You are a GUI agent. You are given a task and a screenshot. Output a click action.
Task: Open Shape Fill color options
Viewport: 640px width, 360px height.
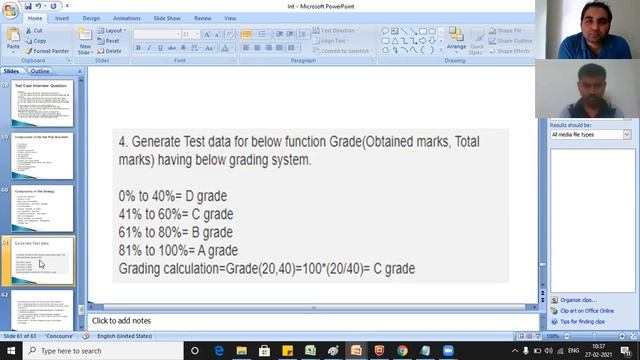click(505, 30)
